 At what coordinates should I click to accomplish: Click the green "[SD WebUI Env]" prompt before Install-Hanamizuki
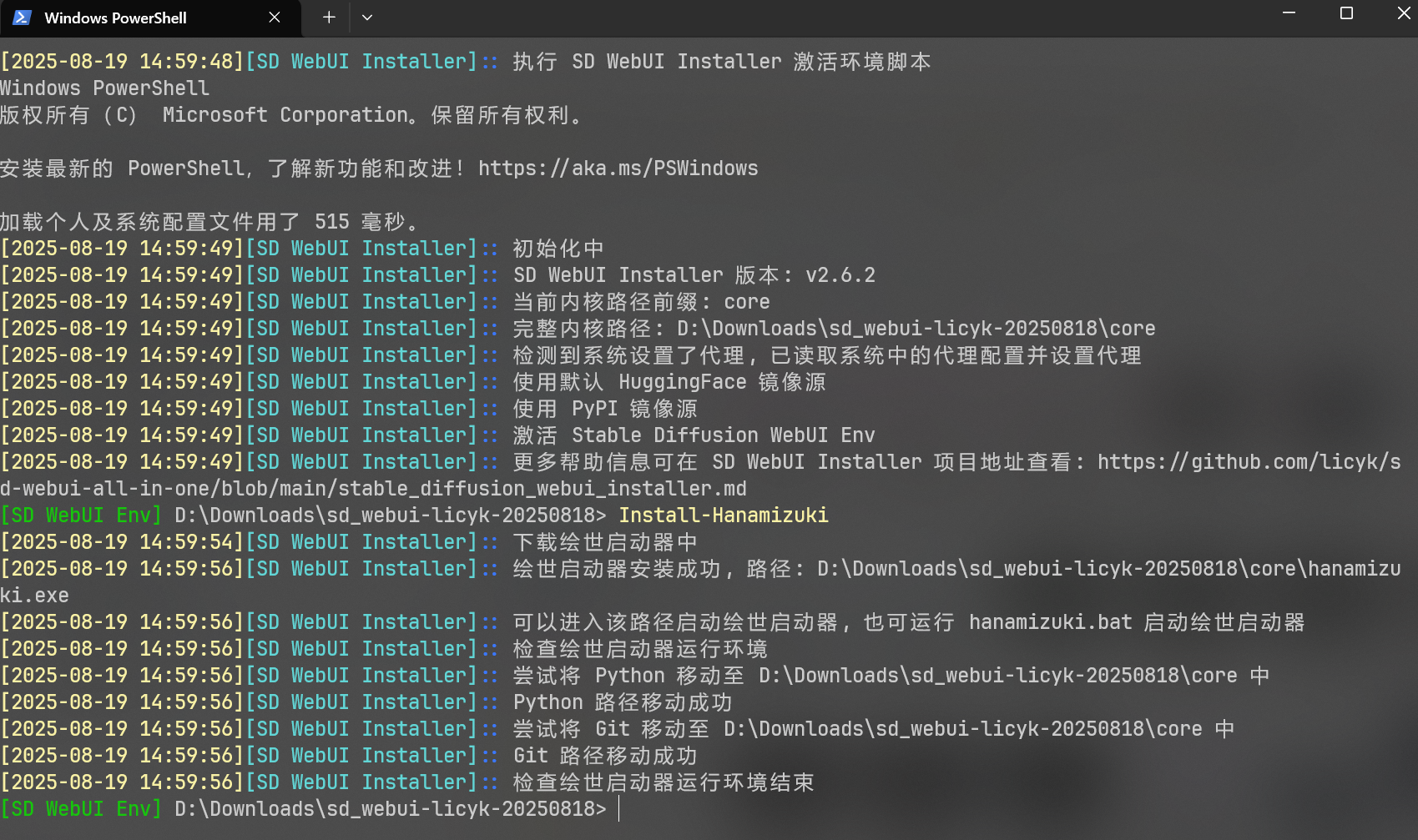(81, 516)
